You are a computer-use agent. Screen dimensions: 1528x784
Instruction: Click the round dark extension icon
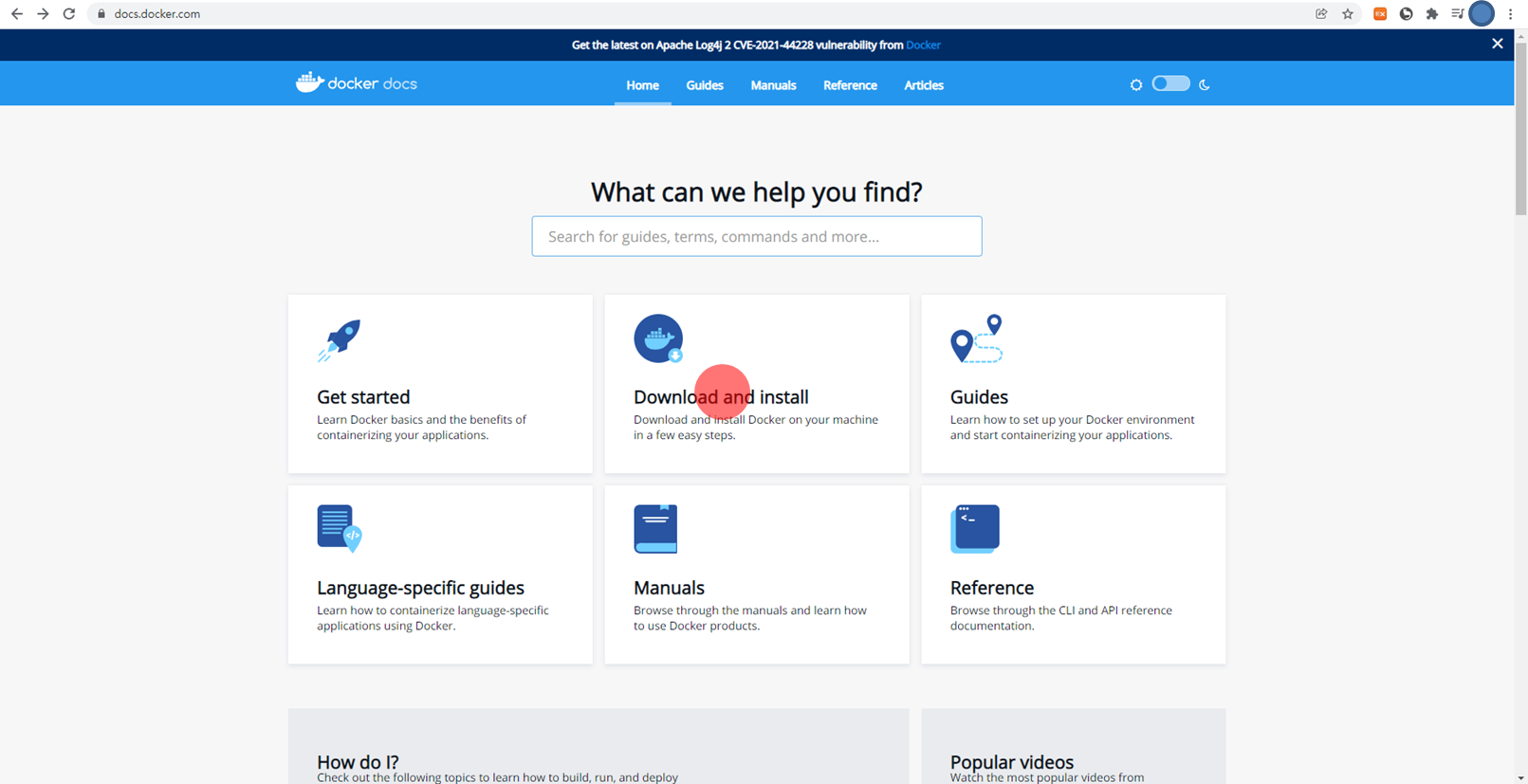tap(1407, 14)
